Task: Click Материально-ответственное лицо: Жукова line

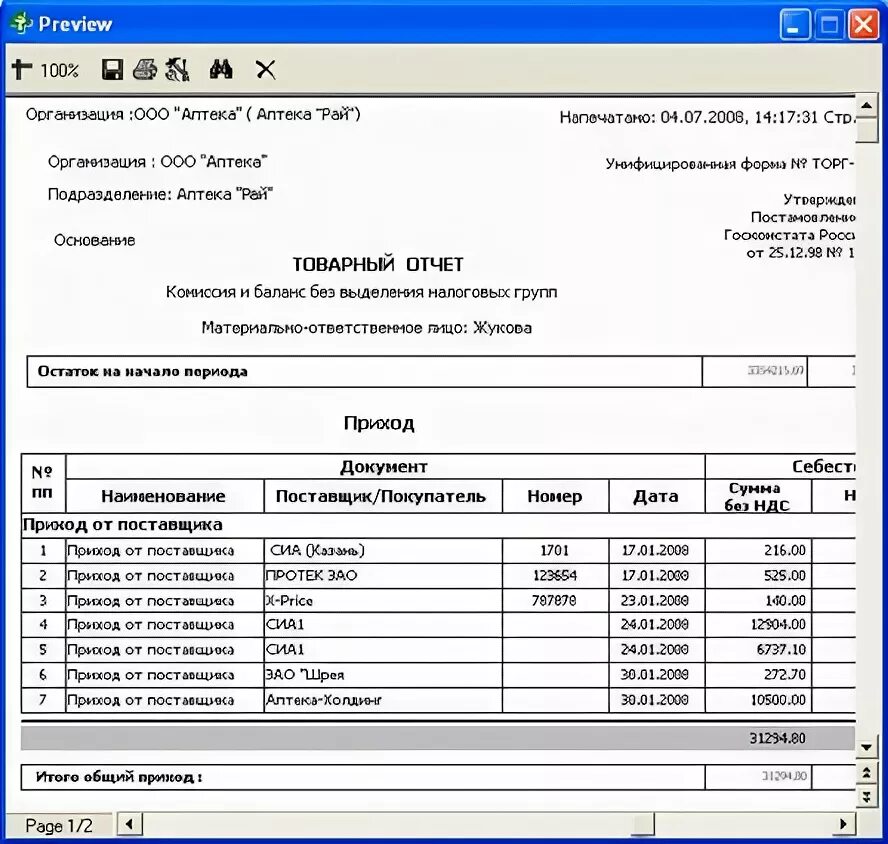Action: (x=366, y=328)
